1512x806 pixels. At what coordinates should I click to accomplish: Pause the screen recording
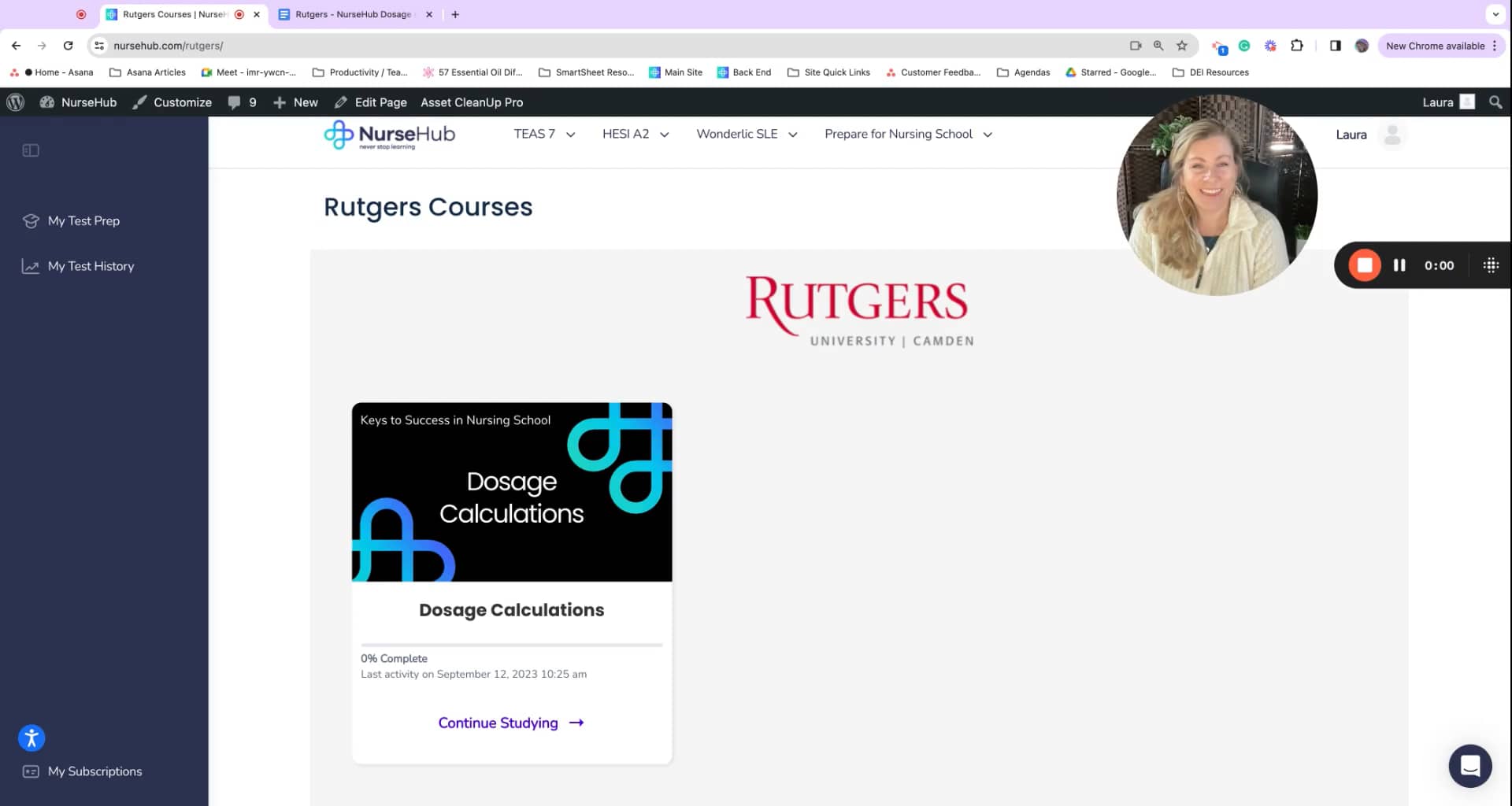[1400, 265]
